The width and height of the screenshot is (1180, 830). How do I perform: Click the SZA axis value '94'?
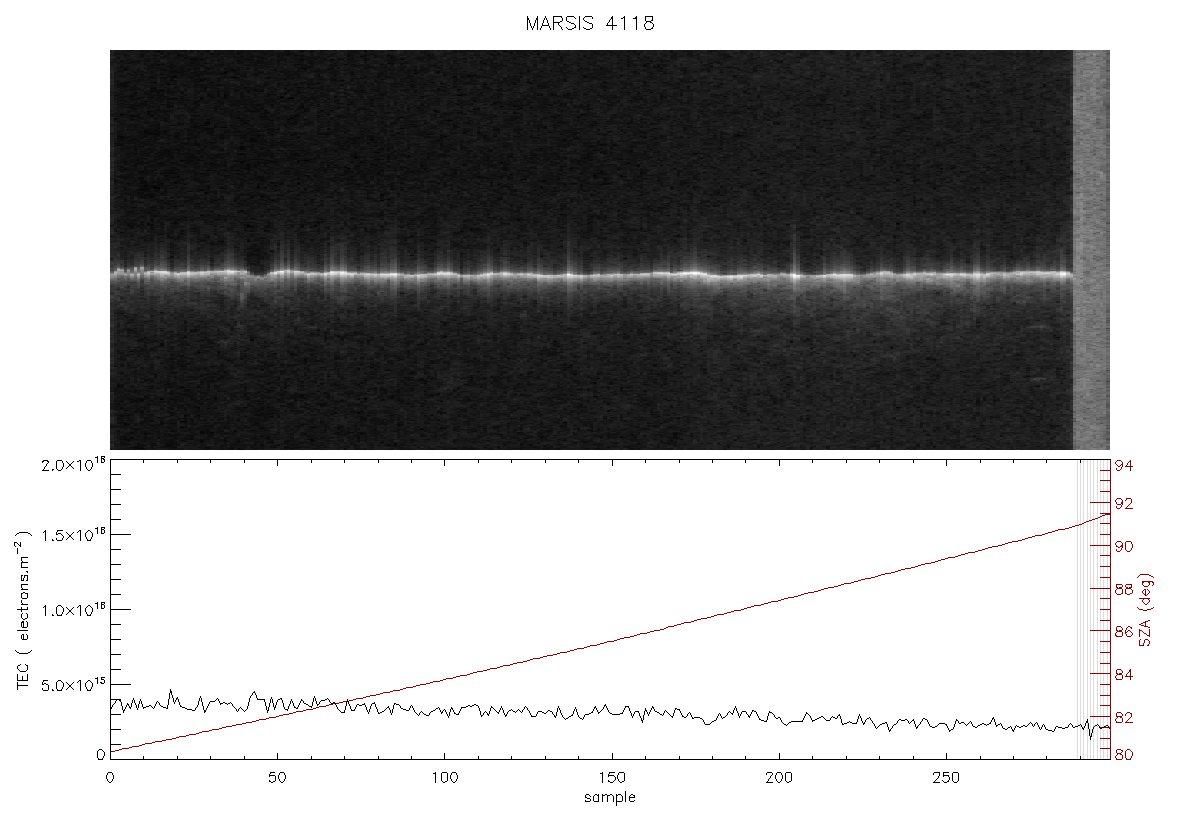pyautogui.click(x=1124, y=466)
